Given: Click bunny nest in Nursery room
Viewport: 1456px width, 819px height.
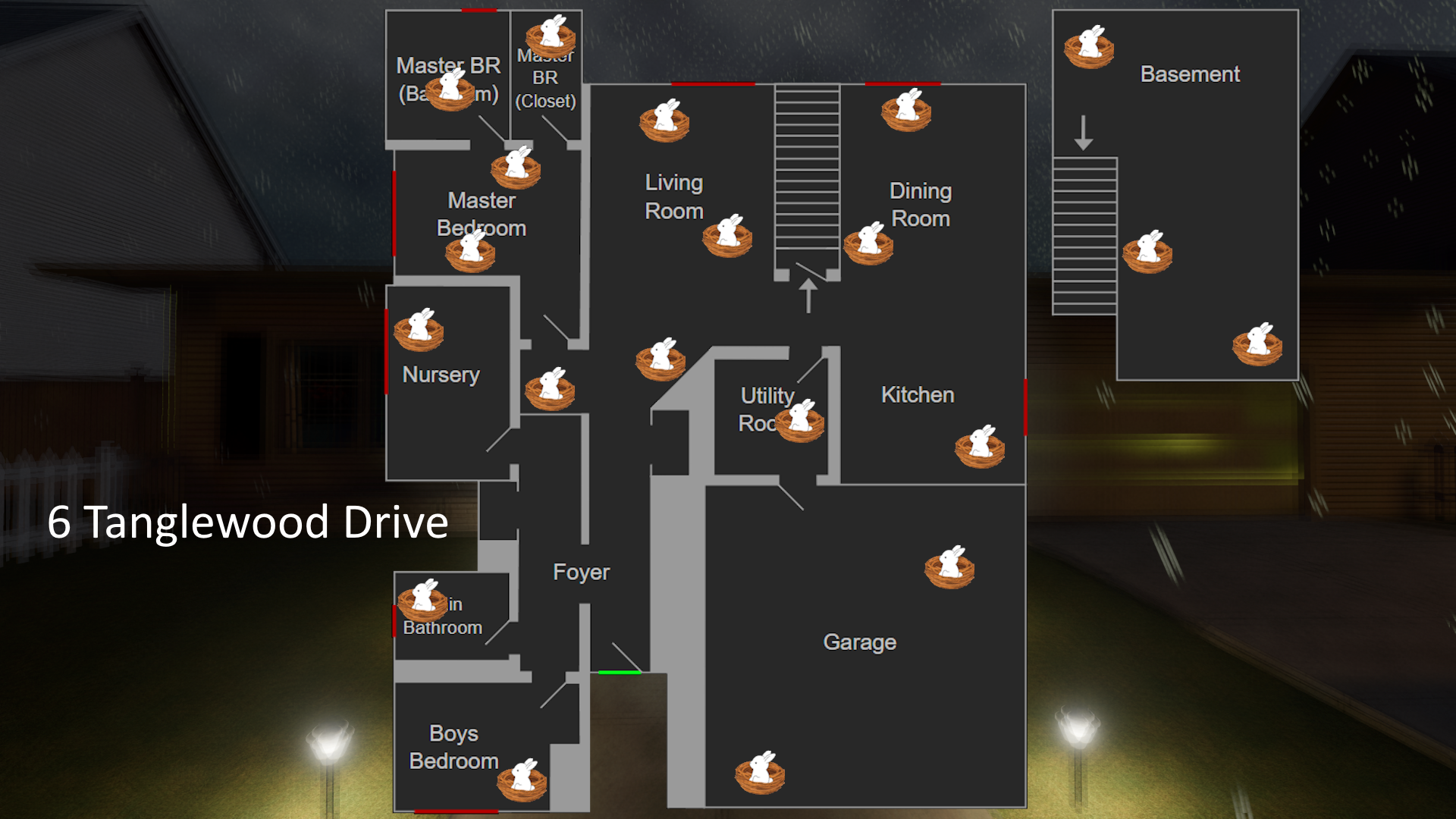Looking at the screenshot, I should point(419,330).
